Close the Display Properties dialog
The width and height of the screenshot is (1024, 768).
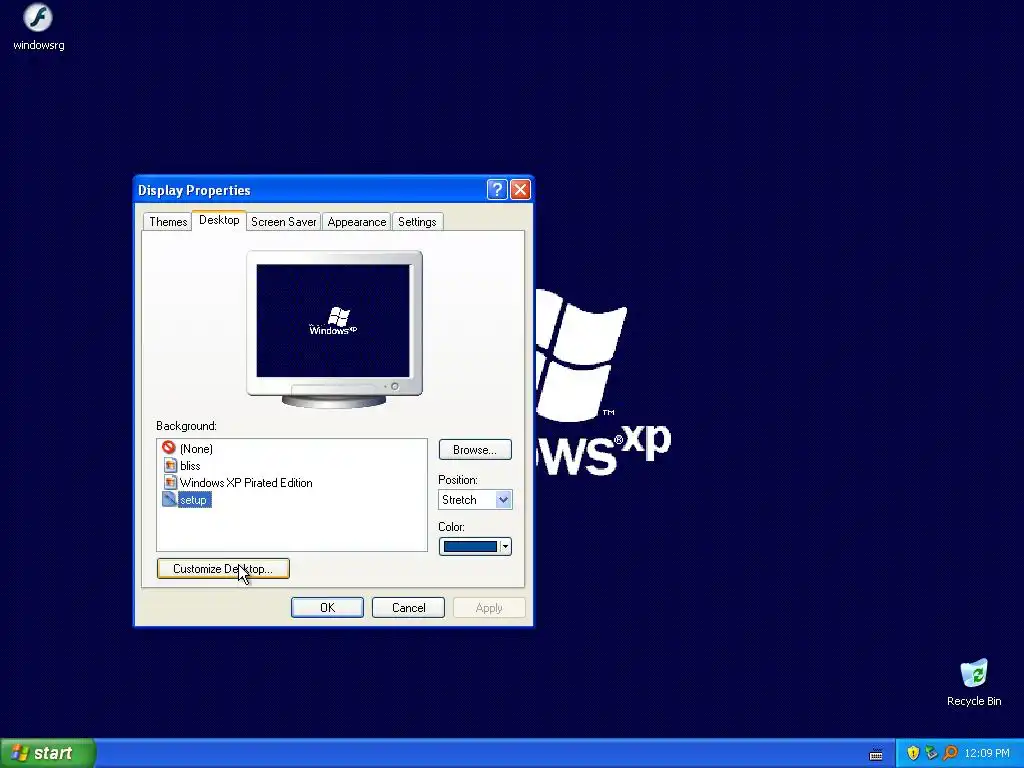520,190
